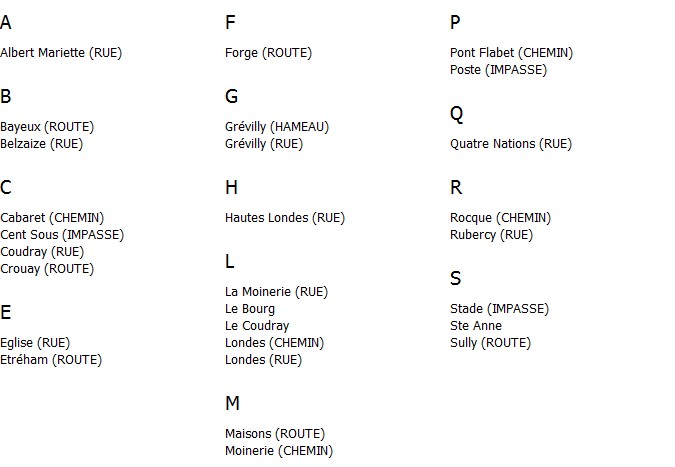The height and width of the screenshot is (467, 675).
Task: Click Rubercy (RUE) entry
Action: (491, 235)
